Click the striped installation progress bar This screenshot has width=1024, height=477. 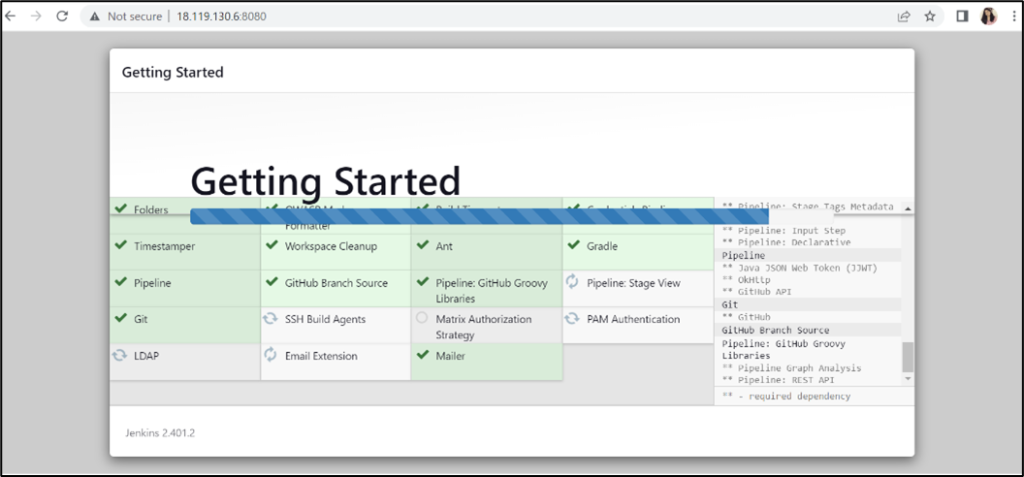479,216
